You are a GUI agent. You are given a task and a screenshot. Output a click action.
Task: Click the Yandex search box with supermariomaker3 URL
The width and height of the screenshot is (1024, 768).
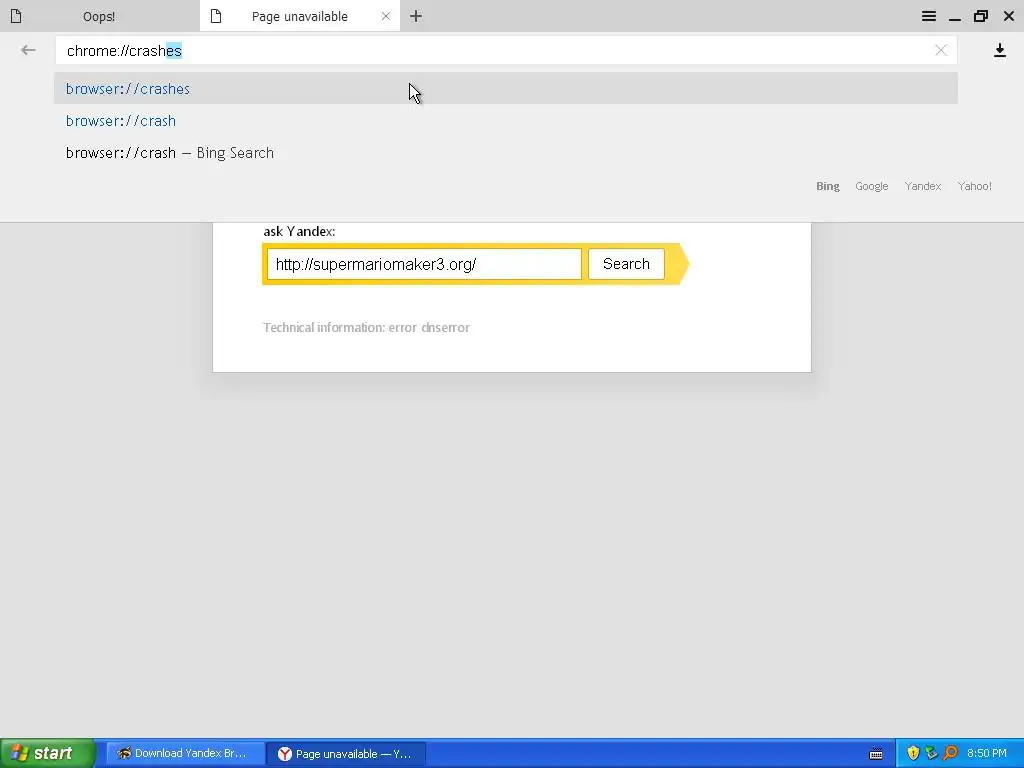pyautogui.click(x=424, y=264)
